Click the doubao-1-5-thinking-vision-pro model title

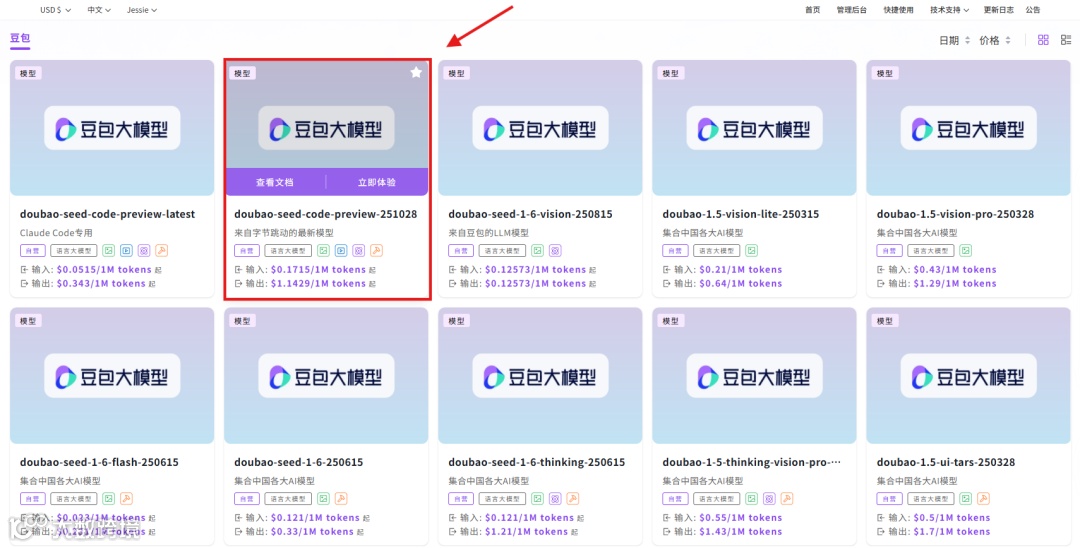(x=751, y=462)
